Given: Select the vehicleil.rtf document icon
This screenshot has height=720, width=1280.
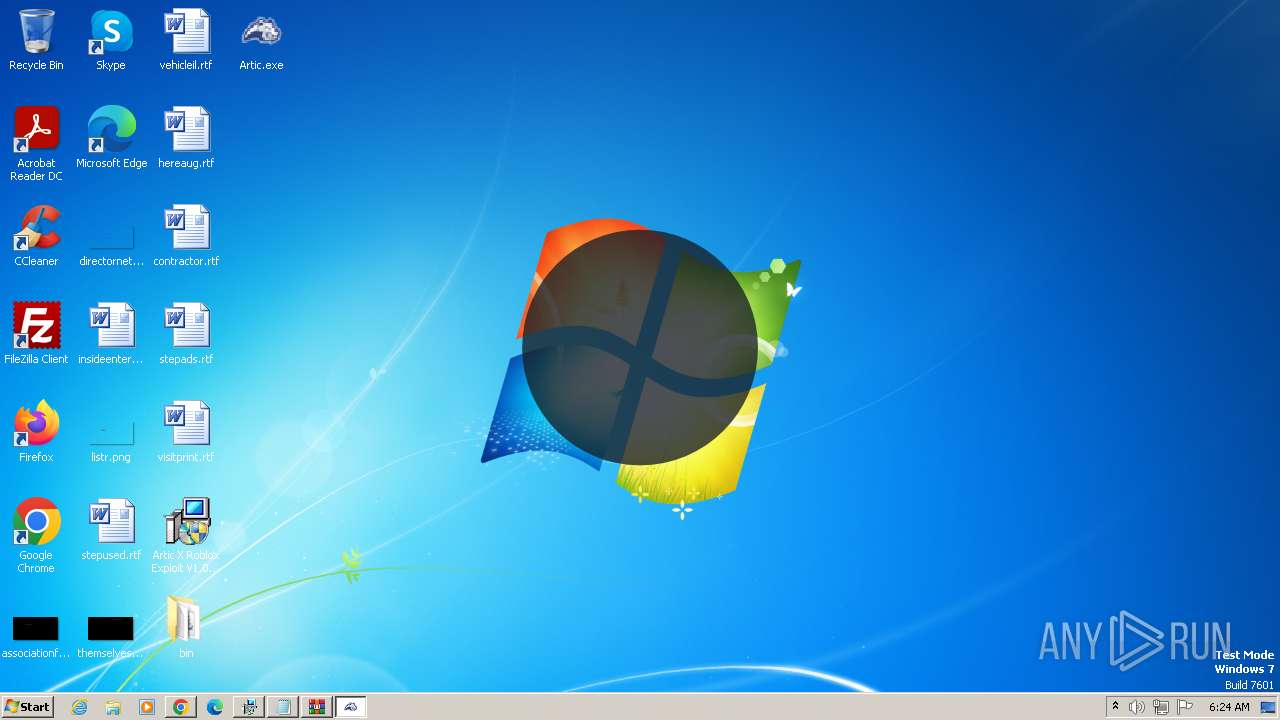Looking at the screenshot, I should tap(186, 40).
